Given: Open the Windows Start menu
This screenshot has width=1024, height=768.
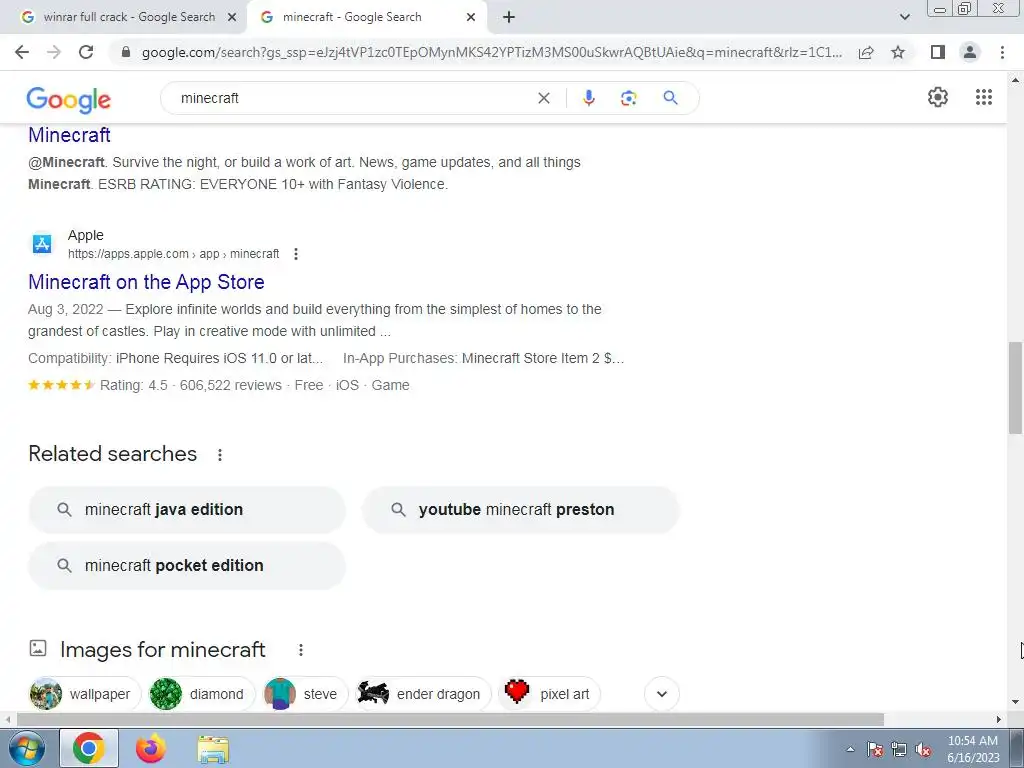Looking at the screenshot, I should [x=25, y=749].
